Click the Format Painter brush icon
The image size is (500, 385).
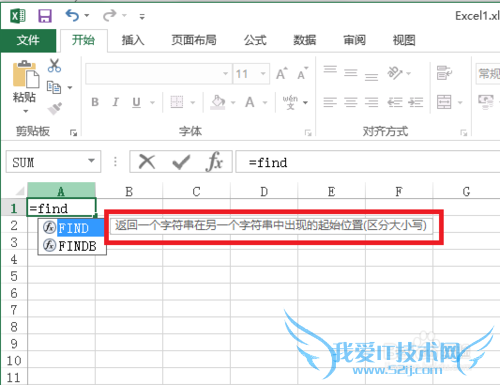(54, 108)
